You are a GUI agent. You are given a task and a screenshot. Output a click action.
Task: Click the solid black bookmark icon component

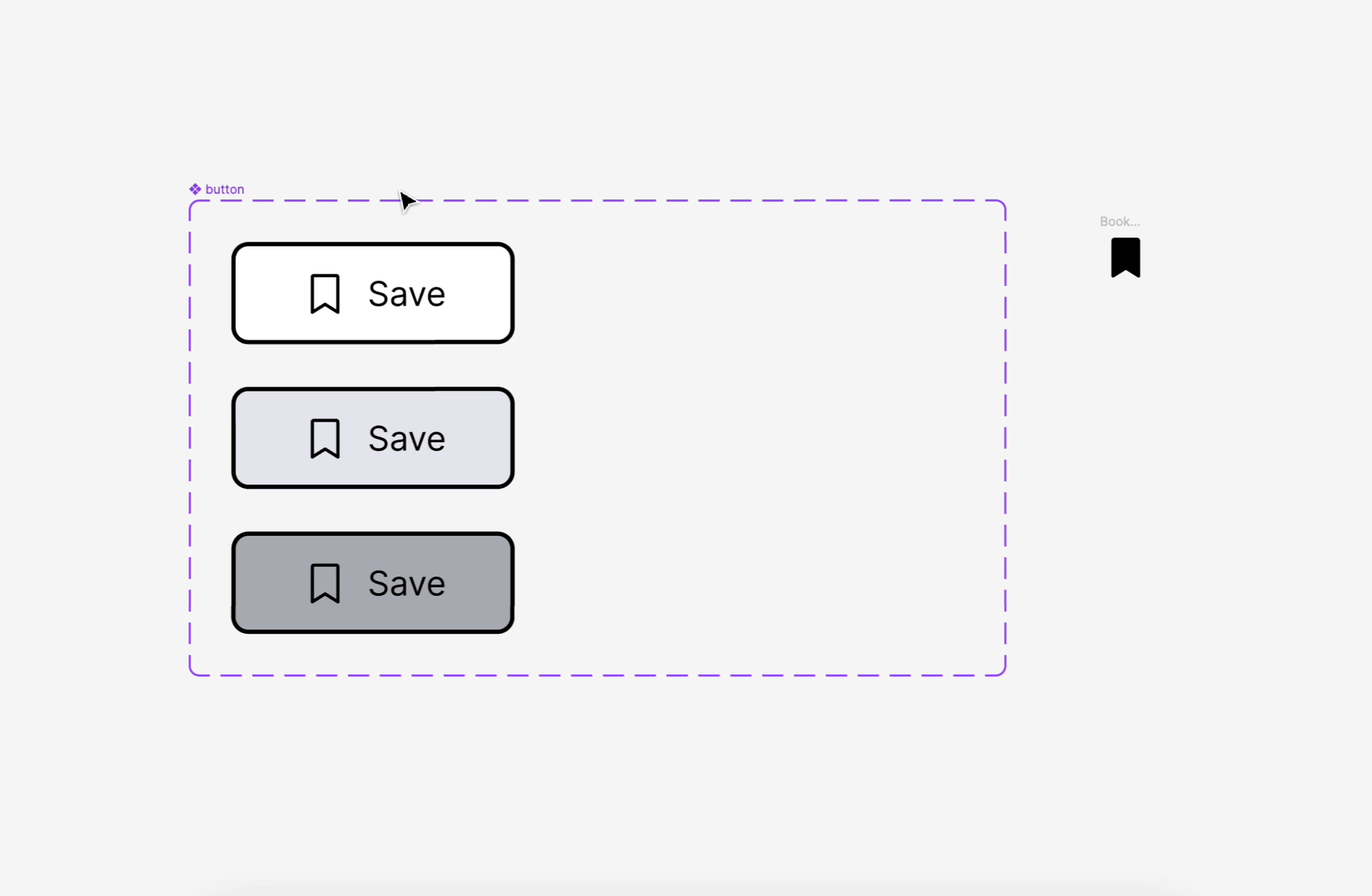pos(1125,257)
